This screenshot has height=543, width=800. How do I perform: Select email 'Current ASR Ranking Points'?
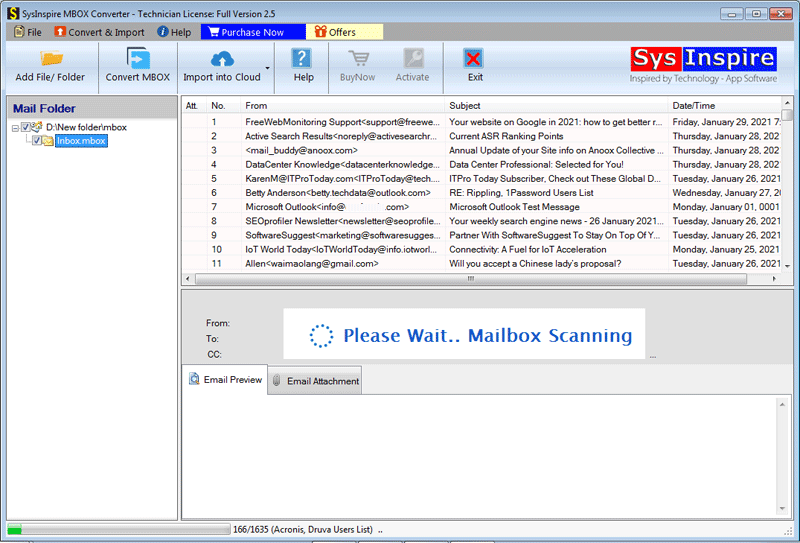coord(481,136)
